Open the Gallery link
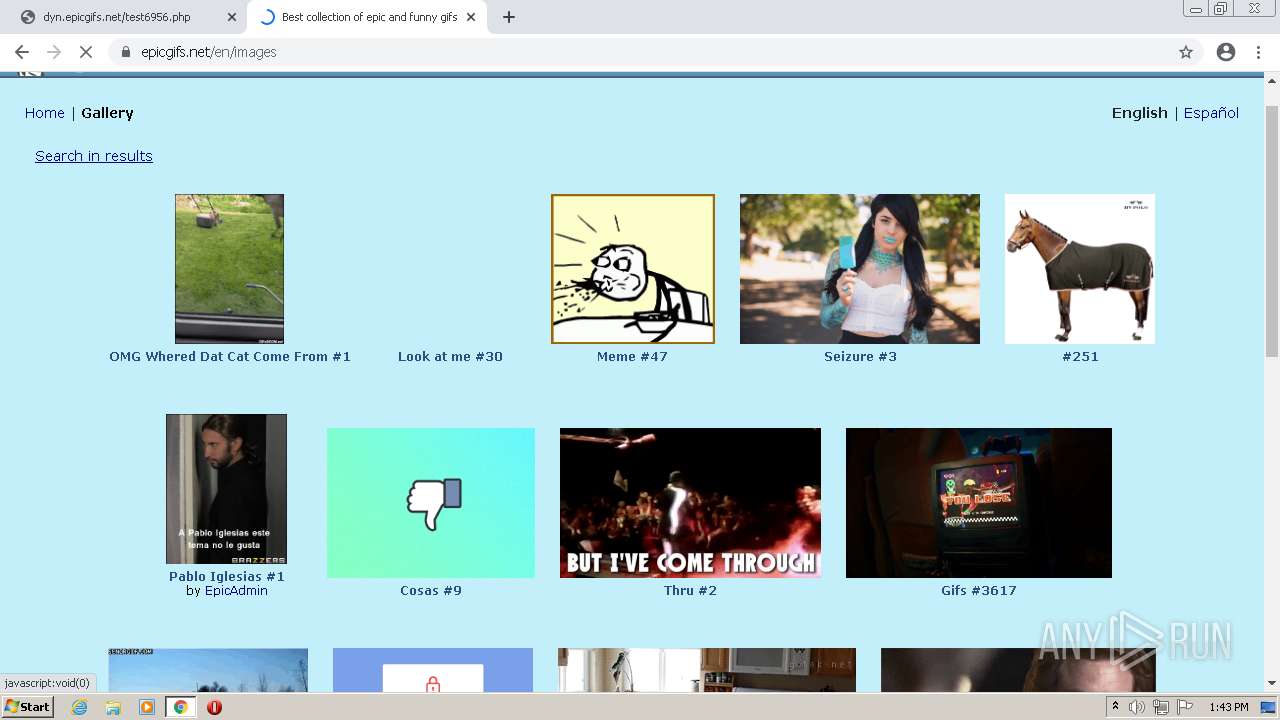Viewport: 1280px width, 720px height. pyautogui.click(x=107, y=113)
